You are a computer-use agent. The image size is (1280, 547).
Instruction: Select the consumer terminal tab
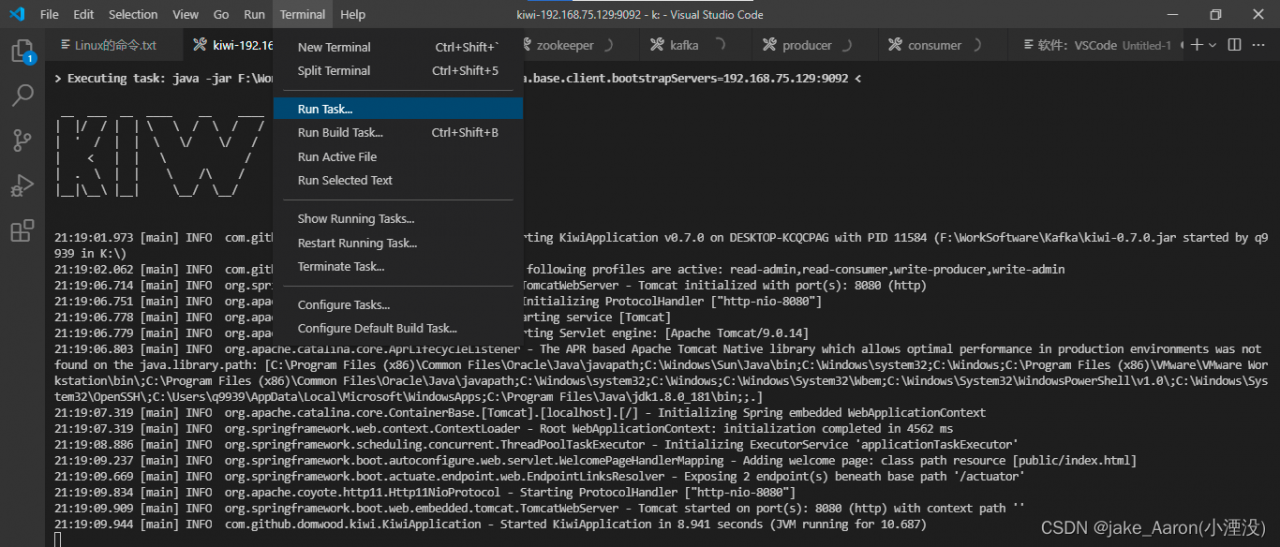pos(934,45)
